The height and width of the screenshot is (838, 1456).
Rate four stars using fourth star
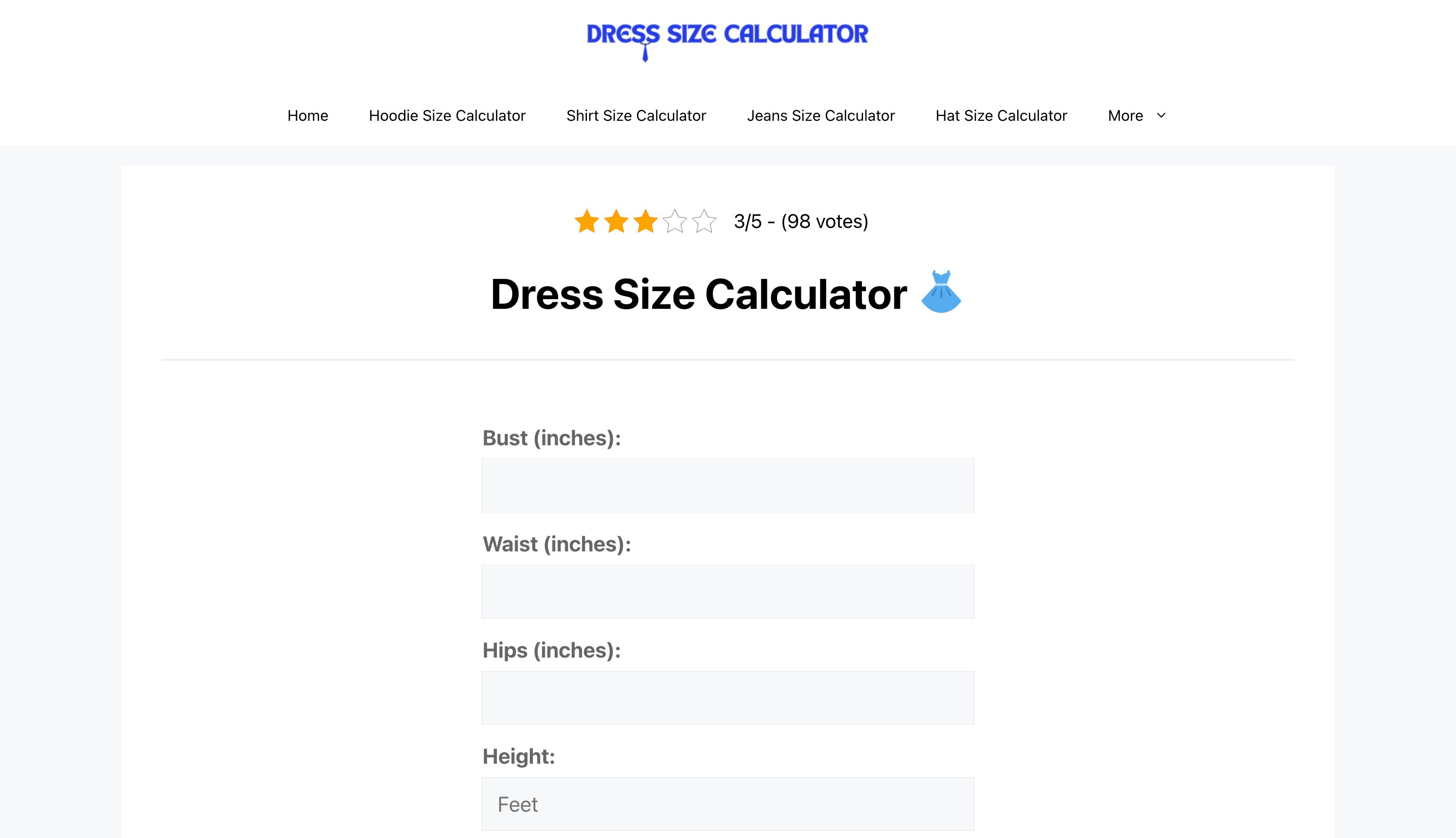675,221
